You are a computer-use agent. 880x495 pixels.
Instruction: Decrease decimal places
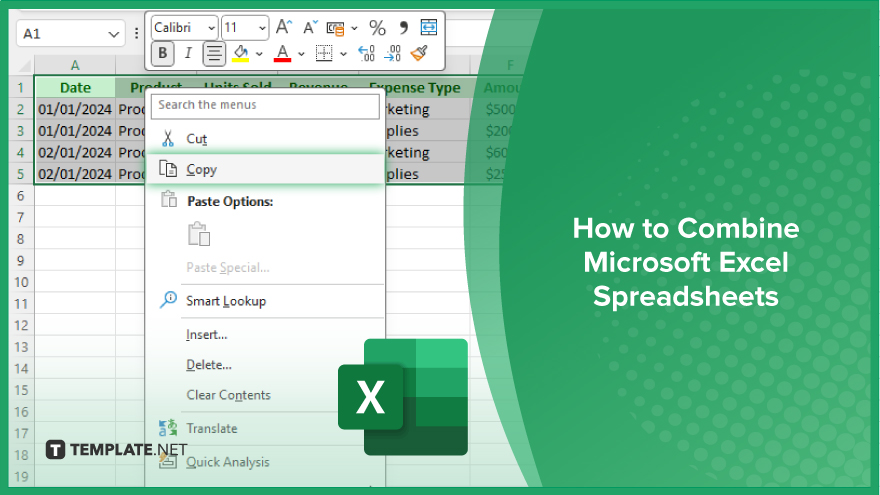point(392,53)
